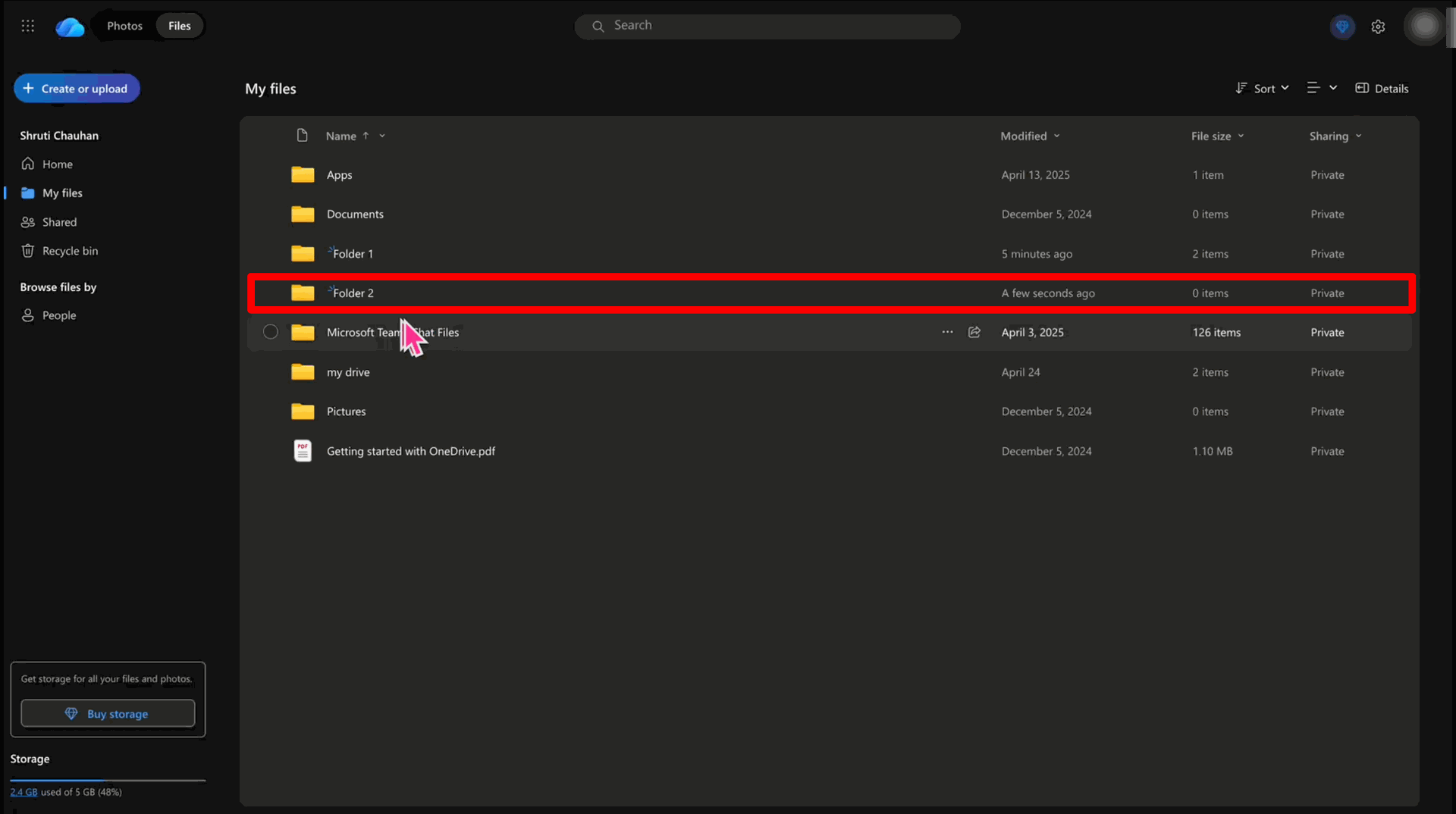The height and width of the screenshot is (814, 1456).
Task: Click the Getting started with OneDrive.pdf file icon
Action: 303,451
